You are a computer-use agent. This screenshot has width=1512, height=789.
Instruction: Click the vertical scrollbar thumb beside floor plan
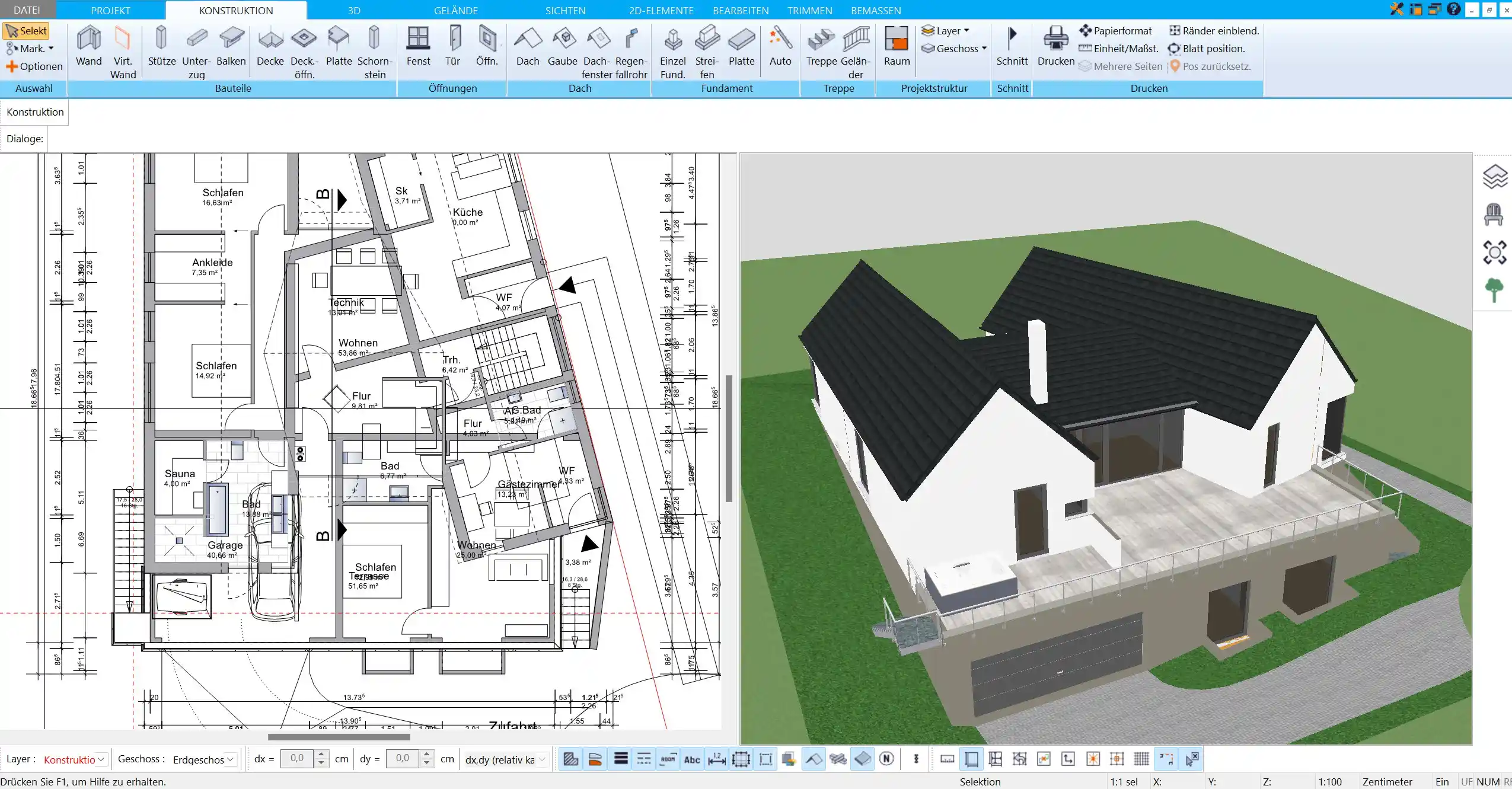pos(729,438)
